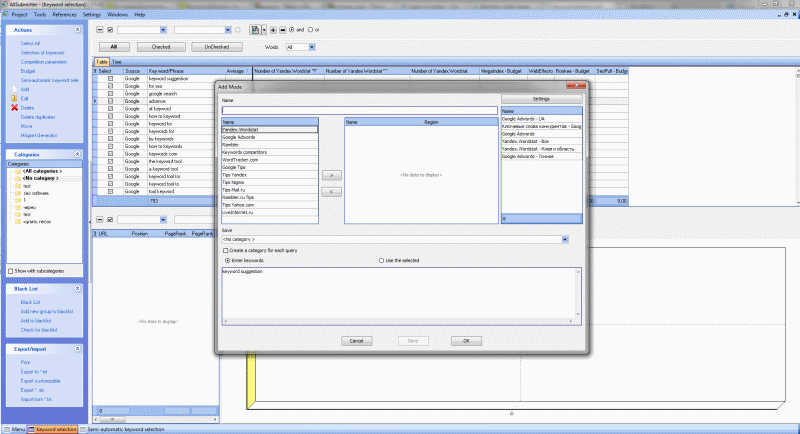This screenshot has height=434, width=800.
Task: Switch to the Tree tab
Action: coord(117,61)
